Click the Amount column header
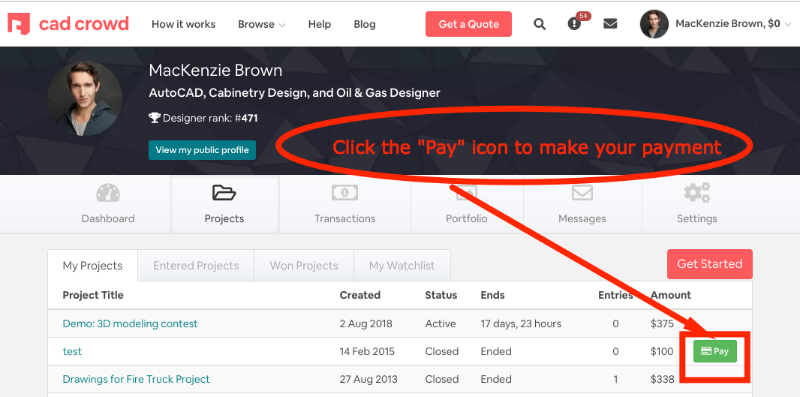This screenshot has height=397, width=800. pyautogui.click(x=671, y=295)
